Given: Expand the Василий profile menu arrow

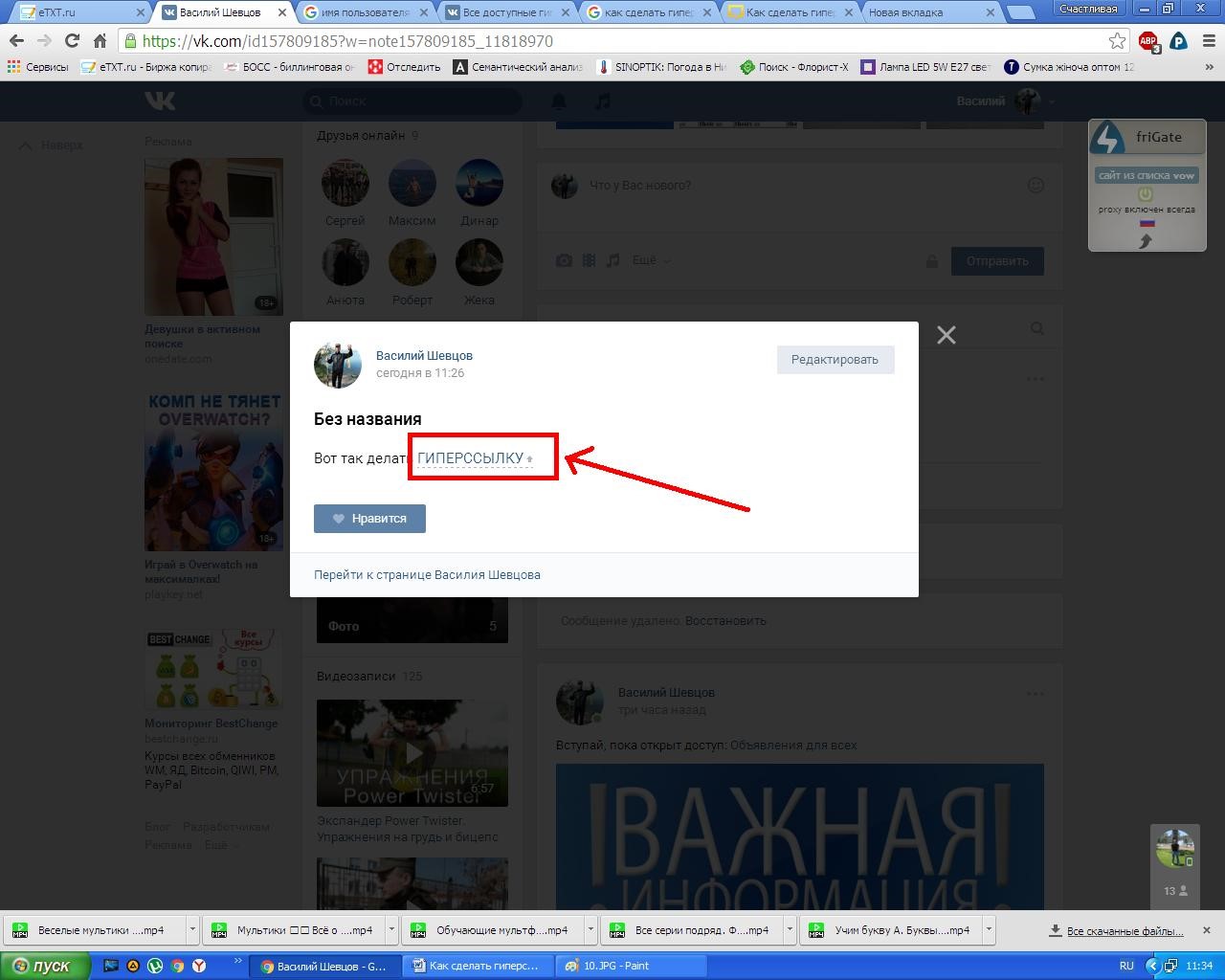Looking at the screenshot, I should 1052,101.
